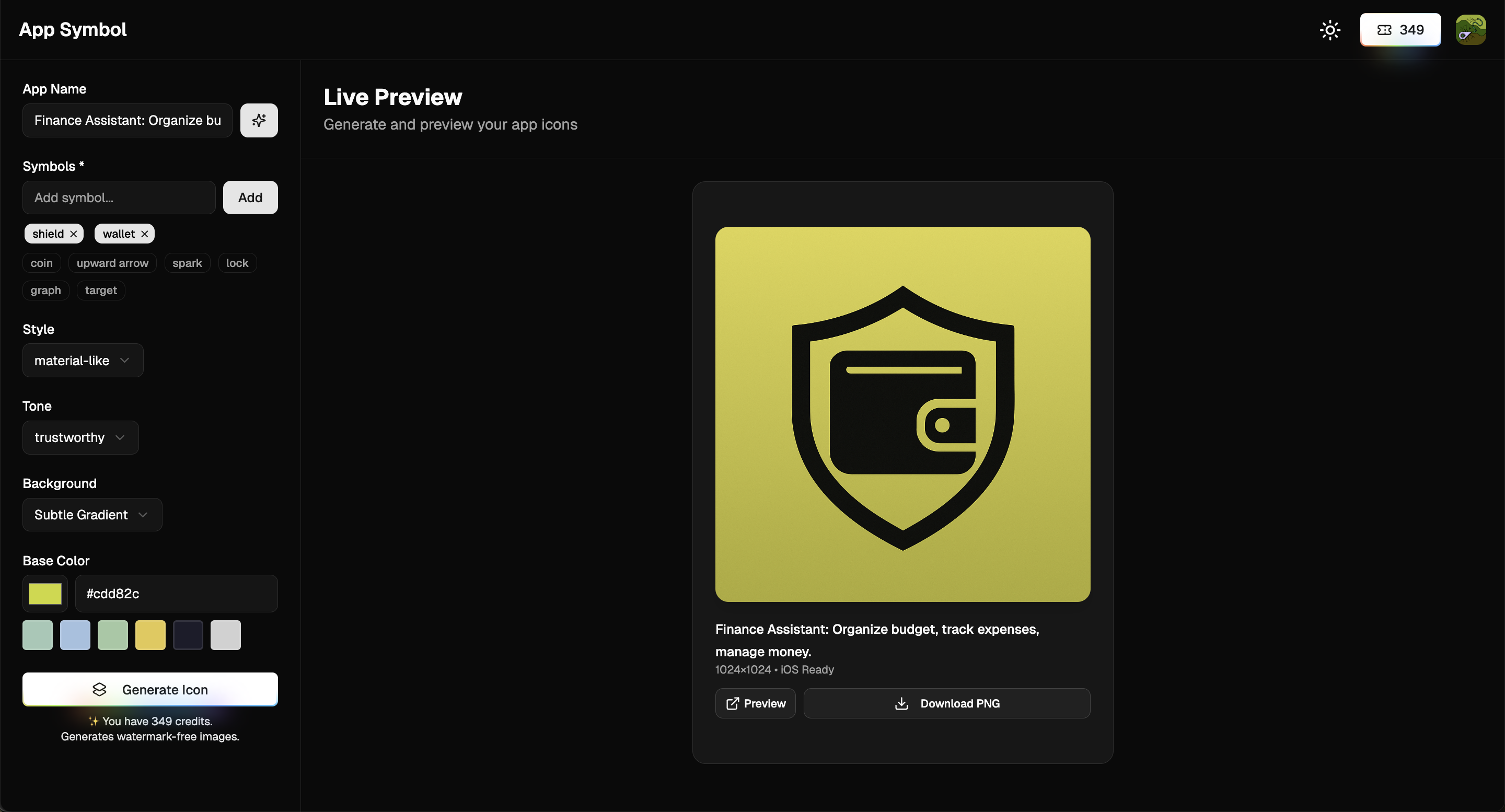This screenshot has width=1505, height=812.
Task: Click the Add button next to symbol input
Action: click(250, 198)
